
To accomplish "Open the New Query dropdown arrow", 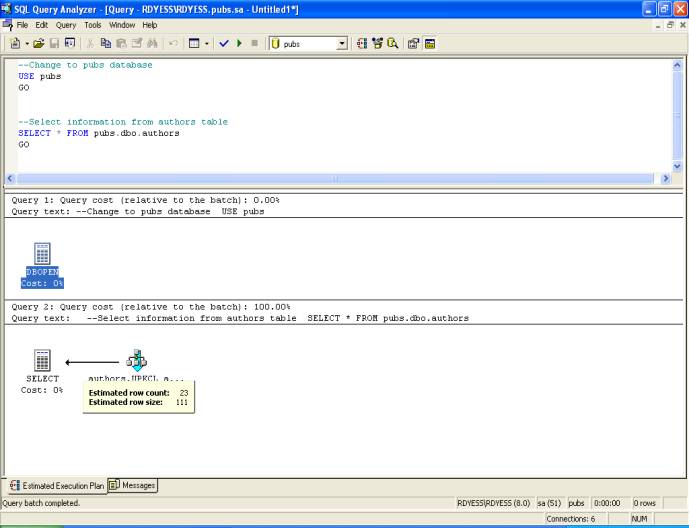I will (x=27, y=43).
